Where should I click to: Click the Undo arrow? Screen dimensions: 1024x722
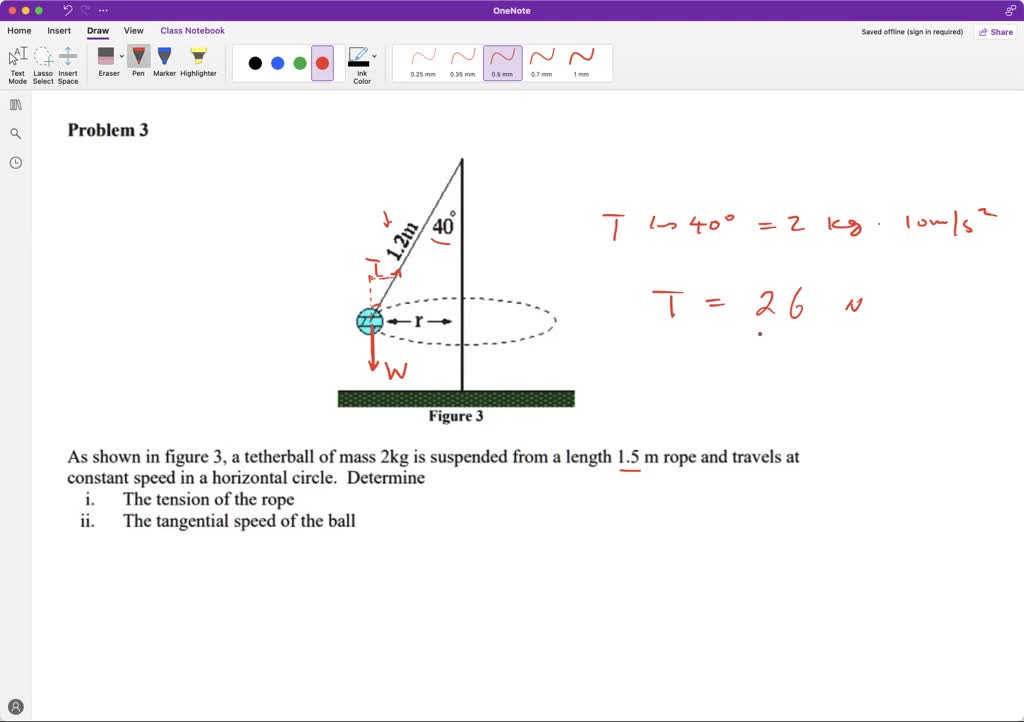[x=66, y=9]
